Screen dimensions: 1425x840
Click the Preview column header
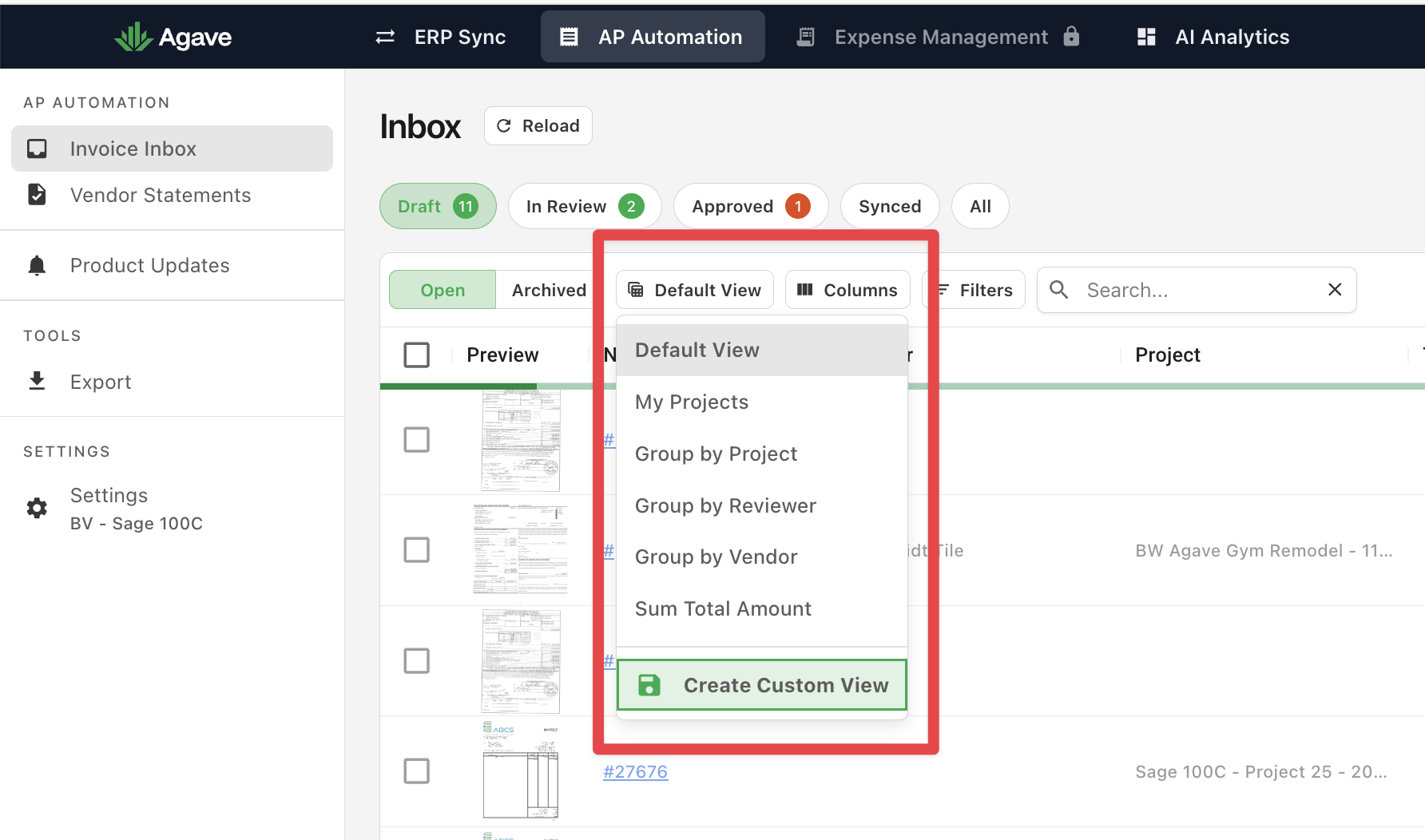[502, 355]
